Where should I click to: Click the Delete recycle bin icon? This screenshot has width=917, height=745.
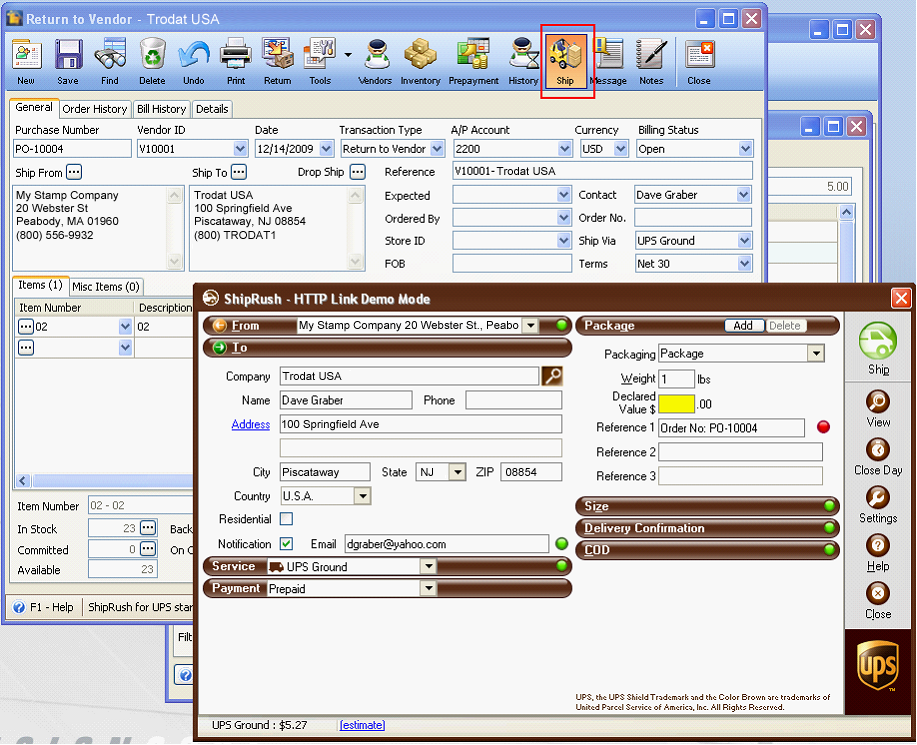(x=152, y=61)
